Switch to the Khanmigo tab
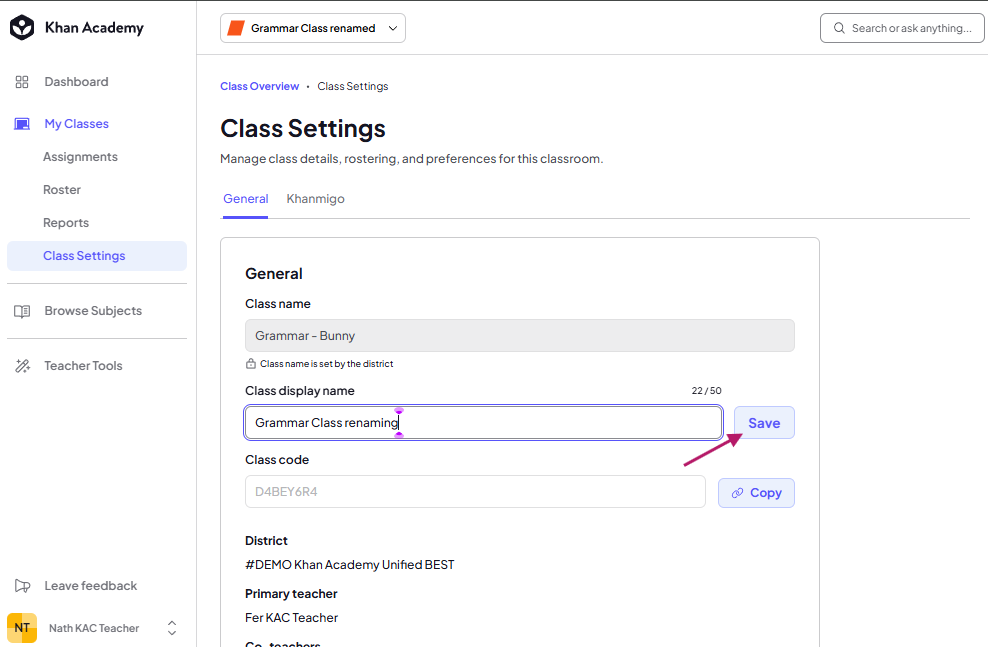 click(x=315, y=199)
